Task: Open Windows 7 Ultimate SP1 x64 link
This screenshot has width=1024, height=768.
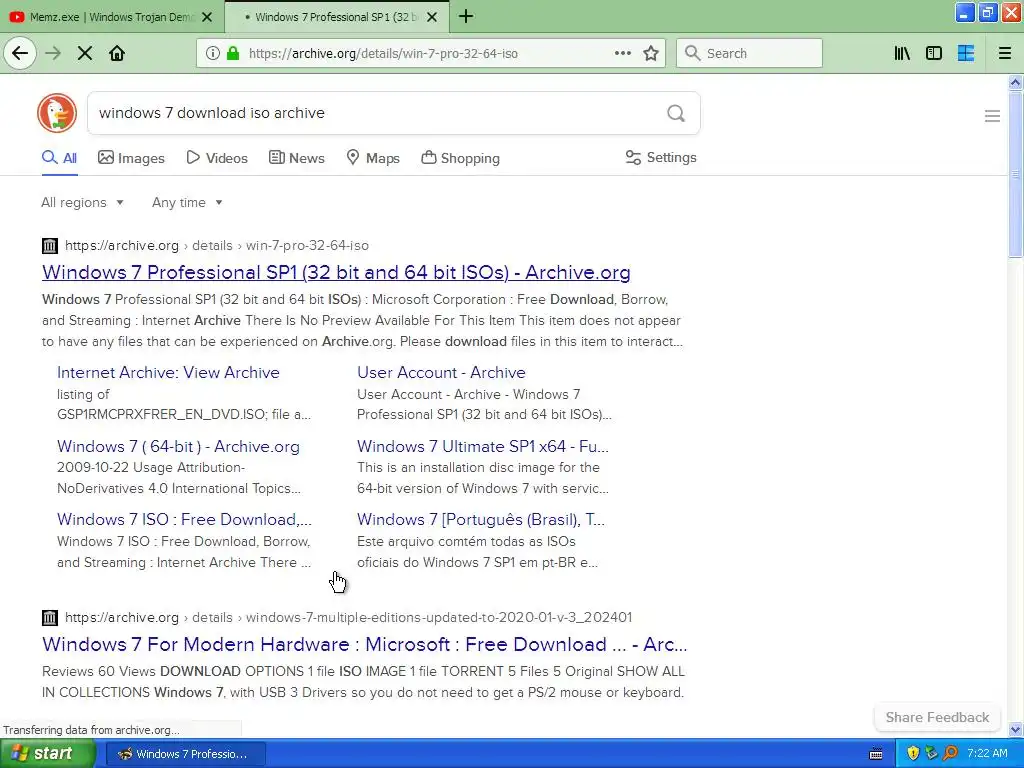Action: [x=483, y=446]
